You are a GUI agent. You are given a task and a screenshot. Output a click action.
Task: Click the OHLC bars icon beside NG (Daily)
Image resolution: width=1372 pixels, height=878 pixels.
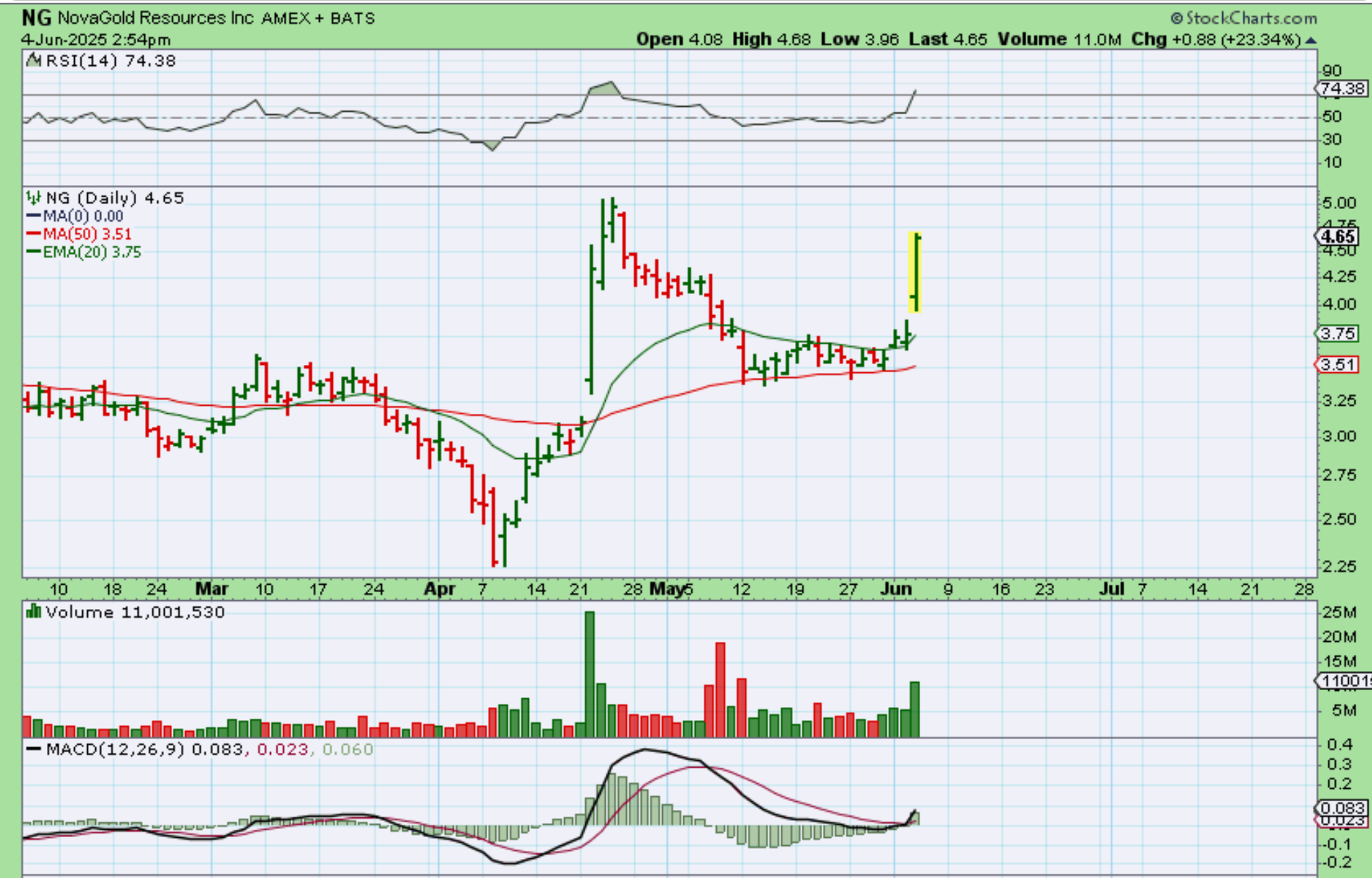[x=33, y=198]
